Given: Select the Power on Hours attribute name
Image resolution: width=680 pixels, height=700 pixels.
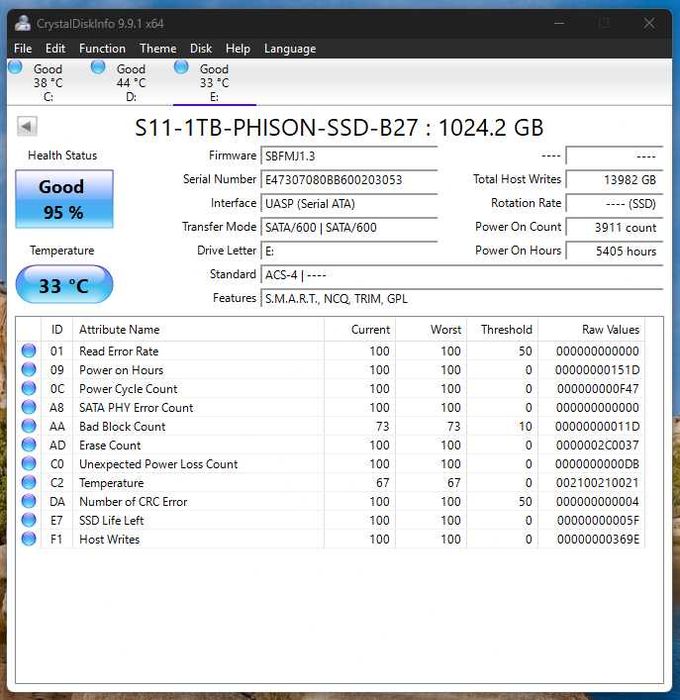Looking at the screenshot, I should tap(121, 370).
